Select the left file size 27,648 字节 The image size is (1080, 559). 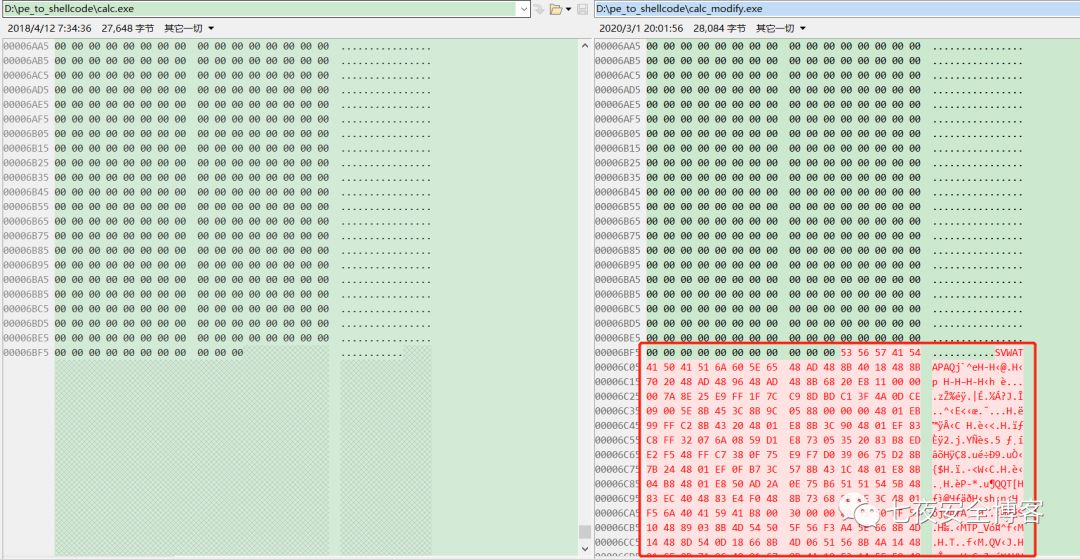point(127,28)
